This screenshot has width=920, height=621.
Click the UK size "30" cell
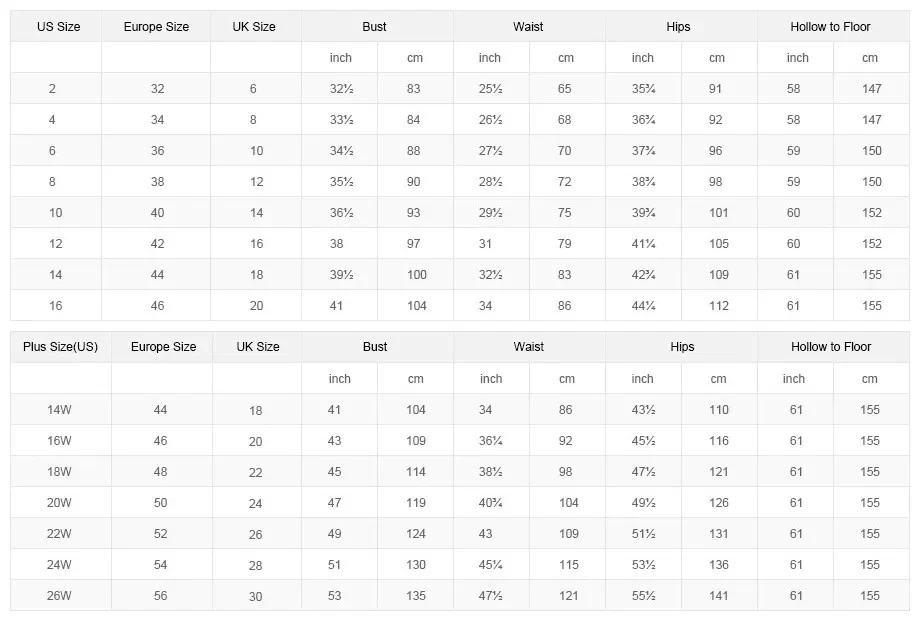click(256, 597)
